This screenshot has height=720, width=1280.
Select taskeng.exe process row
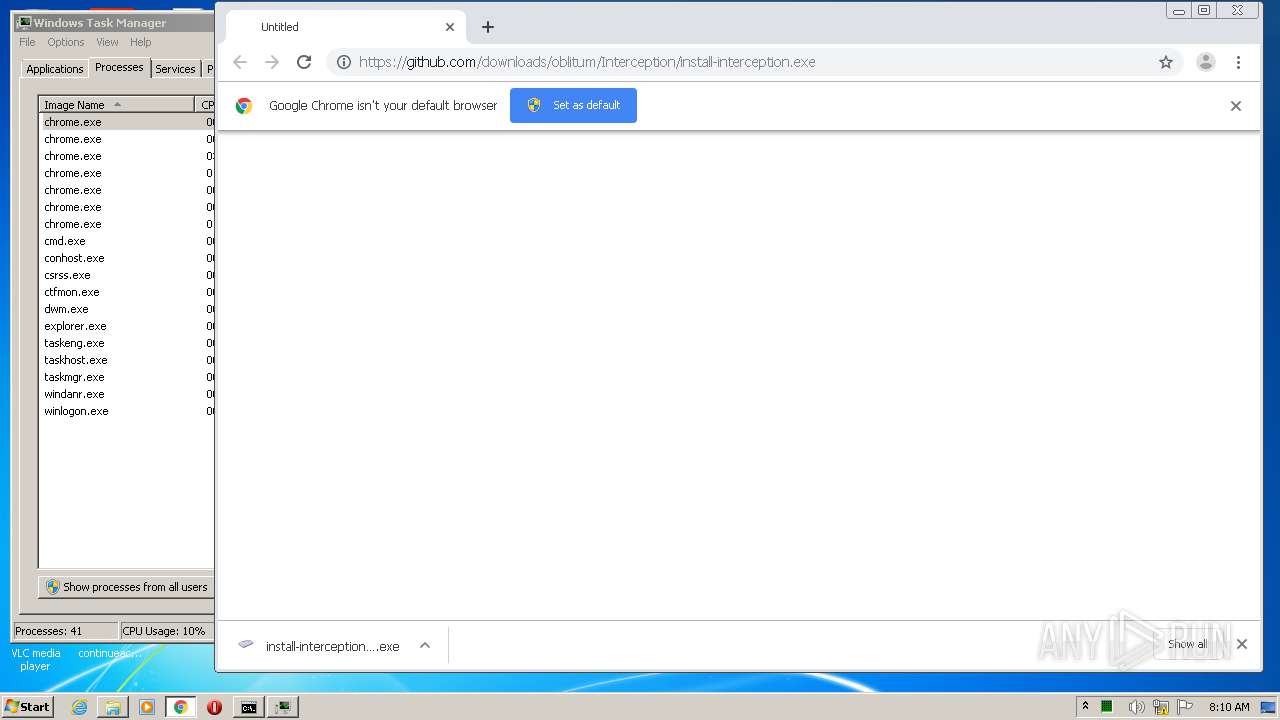point(126,343)
